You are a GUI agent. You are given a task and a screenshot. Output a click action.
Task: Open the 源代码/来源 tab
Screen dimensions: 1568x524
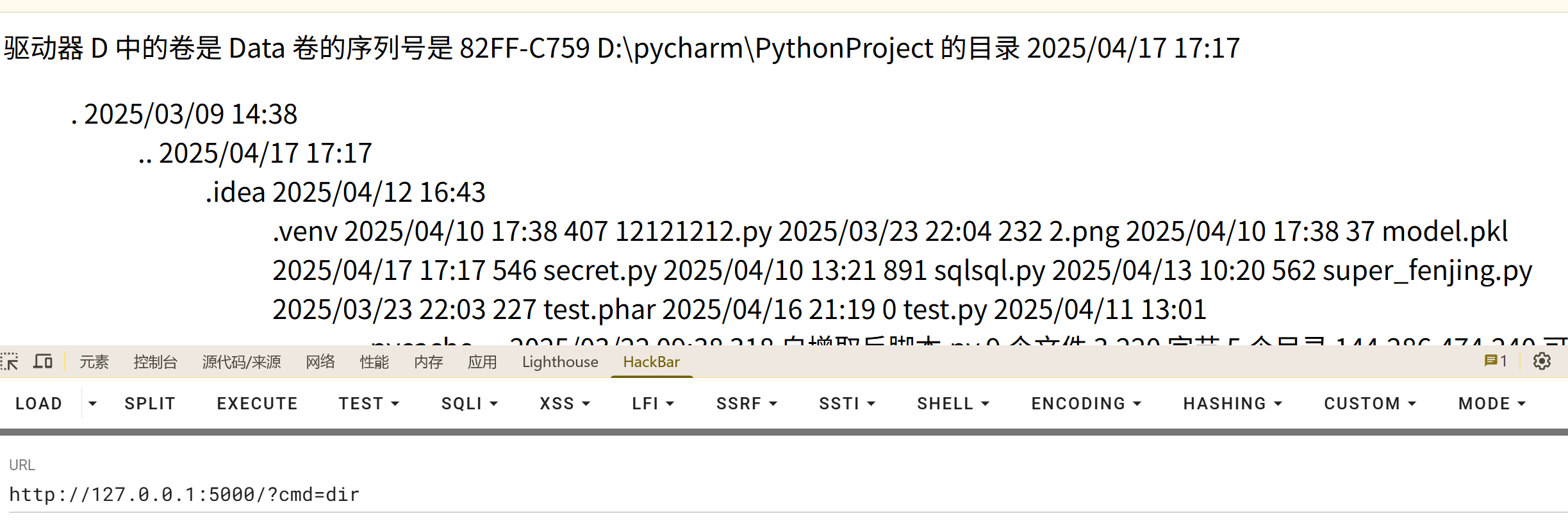[242, 362]
